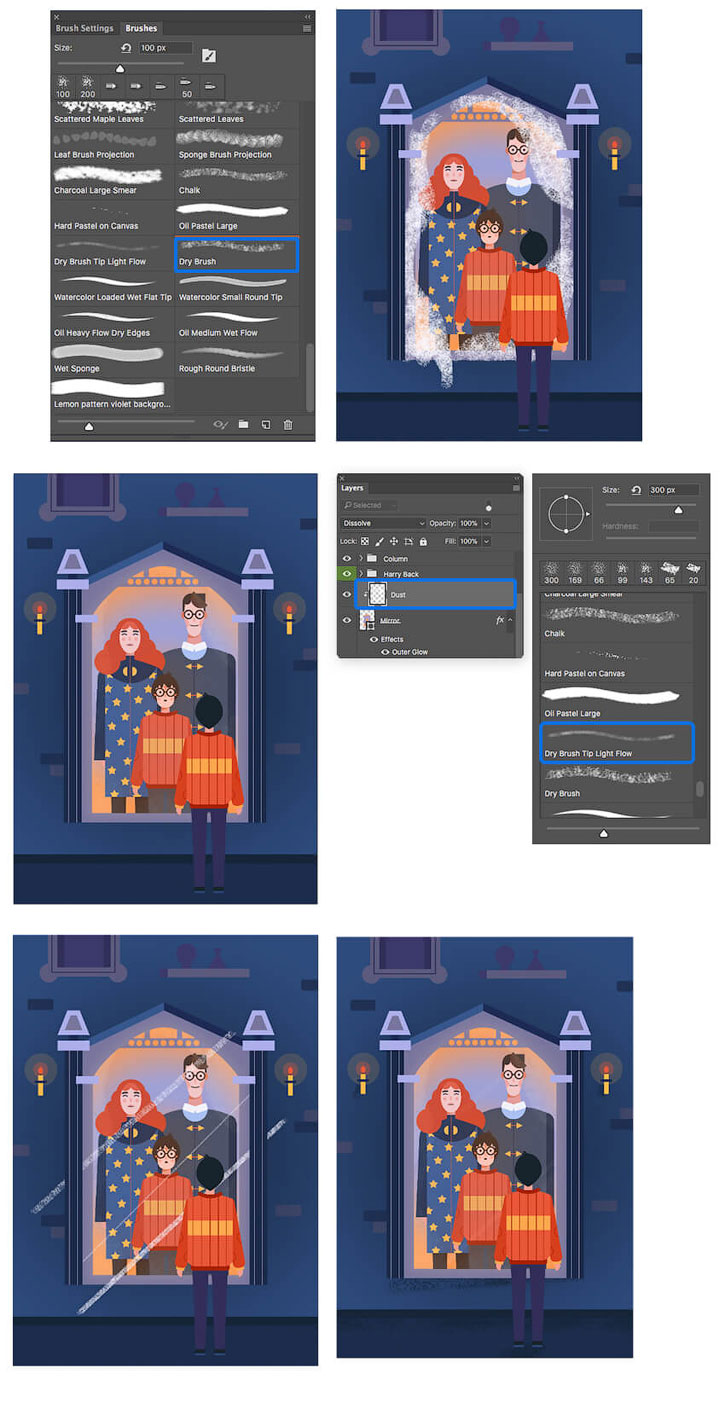
Task: Select Oil Heavy Flow Dry Edges brush
Action: pos(112,324)
